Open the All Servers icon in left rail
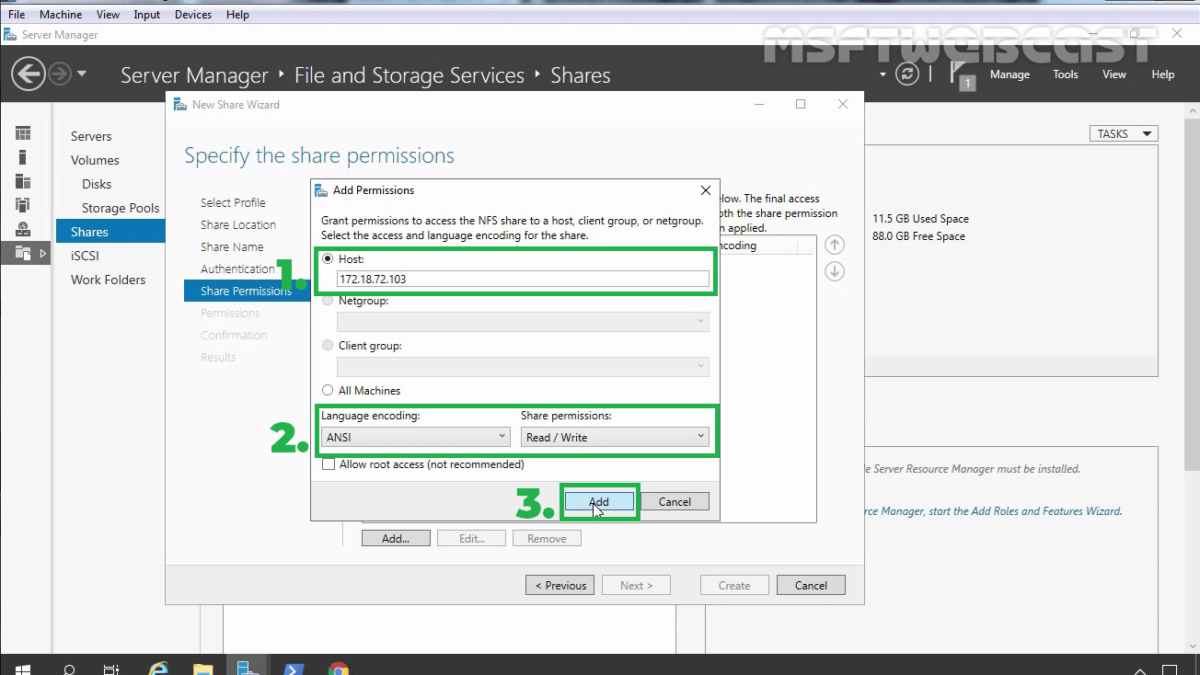The image size is (1200, 675). pos(23,182)
